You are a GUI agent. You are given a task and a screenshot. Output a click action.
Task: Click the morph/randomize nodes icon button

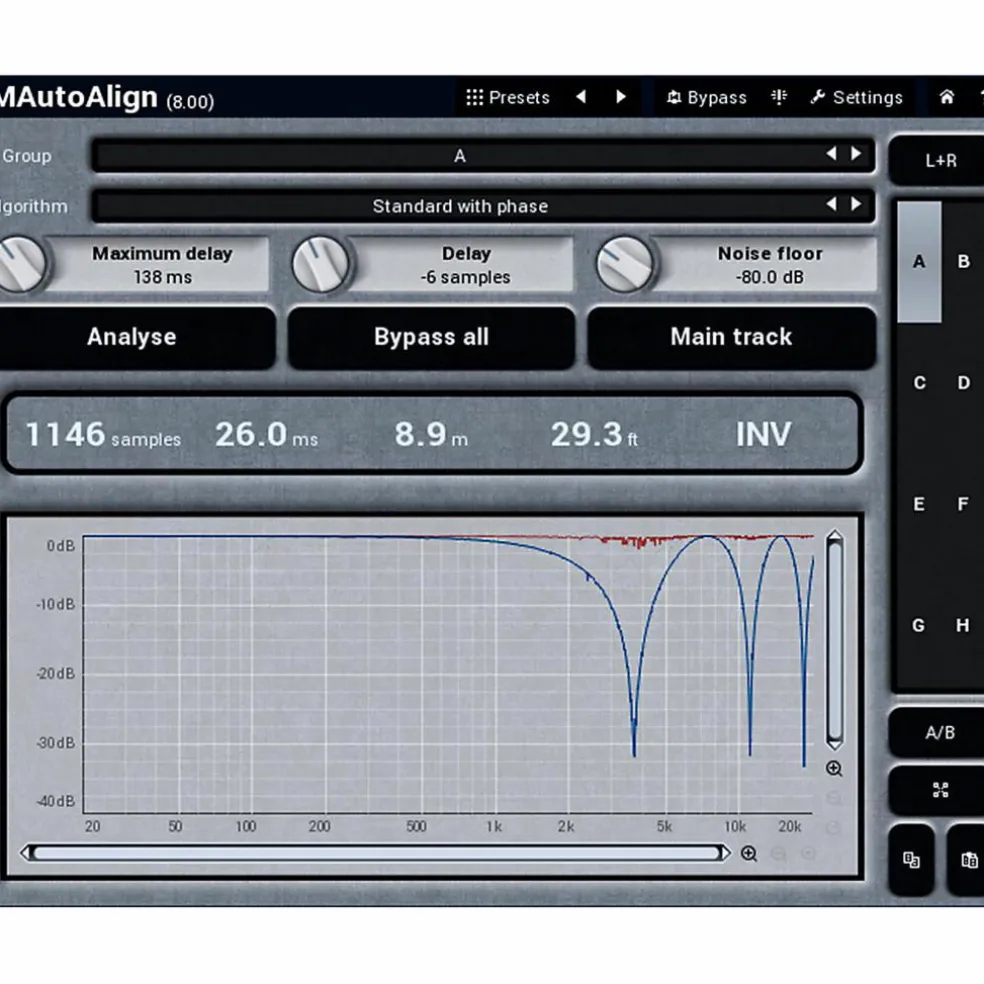[939, 790]
